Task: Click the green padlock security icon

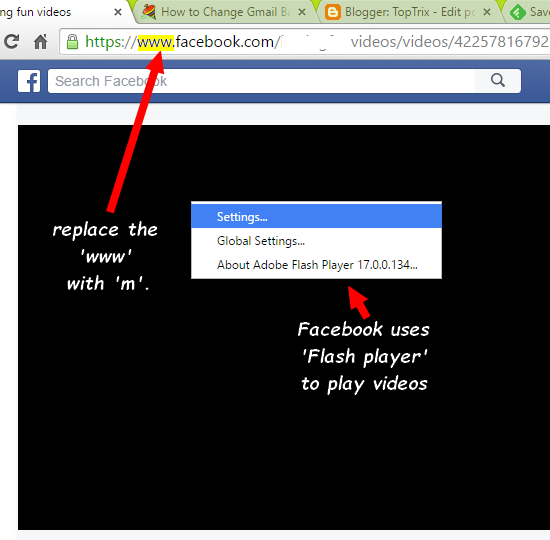Action: pyautogui.click(x=72, y=42)
